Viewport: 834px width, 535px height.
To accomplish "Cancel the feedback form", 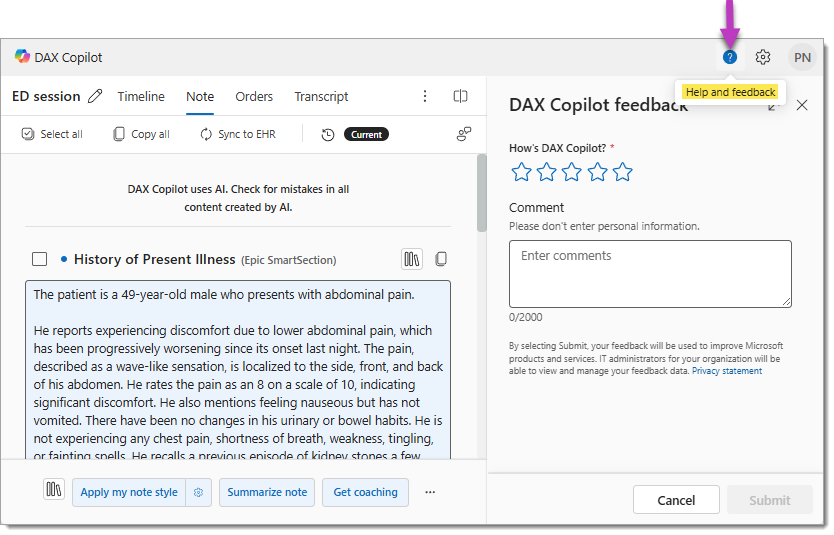I will pos(676,500).
